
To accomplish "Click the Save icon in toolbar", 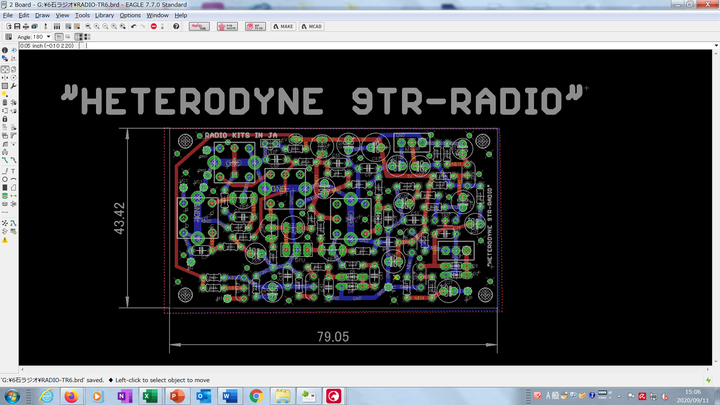I will coord(17,26).
